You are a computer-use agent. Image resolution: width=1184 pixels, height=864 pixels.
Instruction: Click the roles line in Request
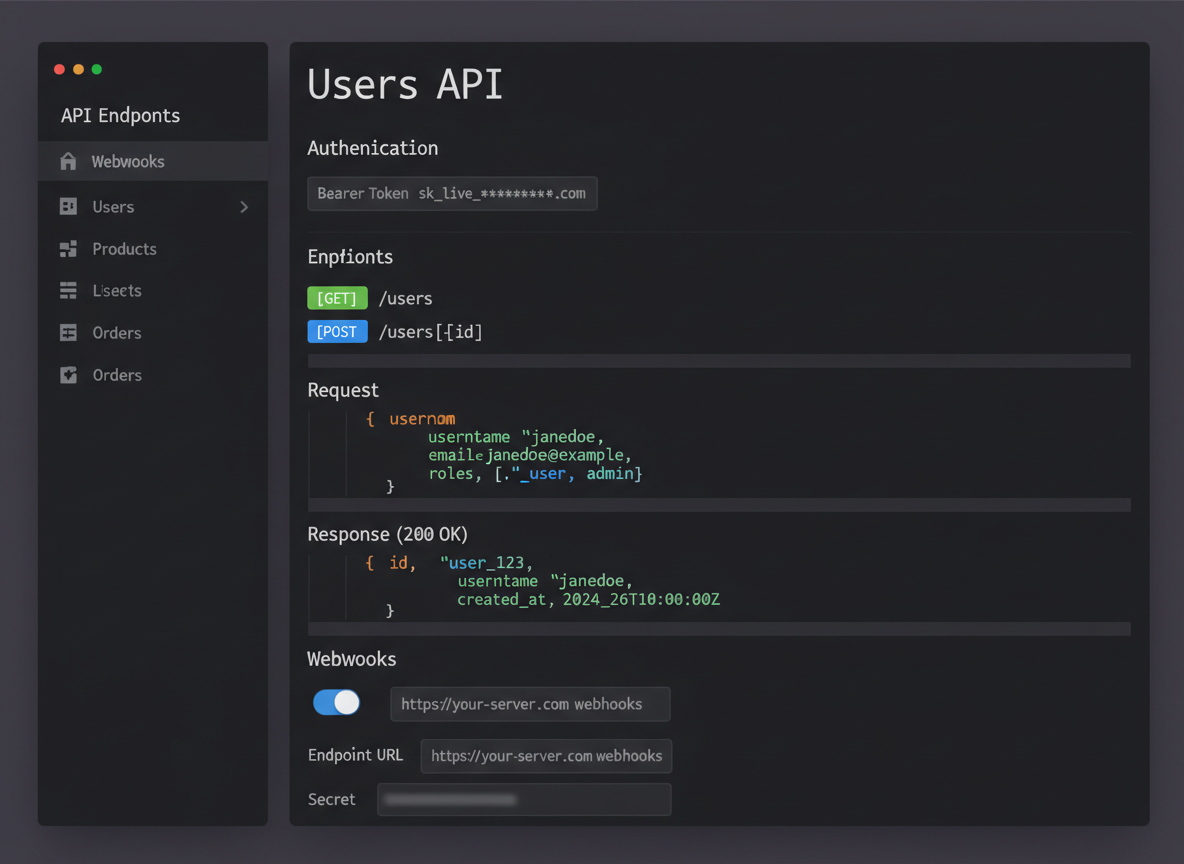(x=535, y=474)
